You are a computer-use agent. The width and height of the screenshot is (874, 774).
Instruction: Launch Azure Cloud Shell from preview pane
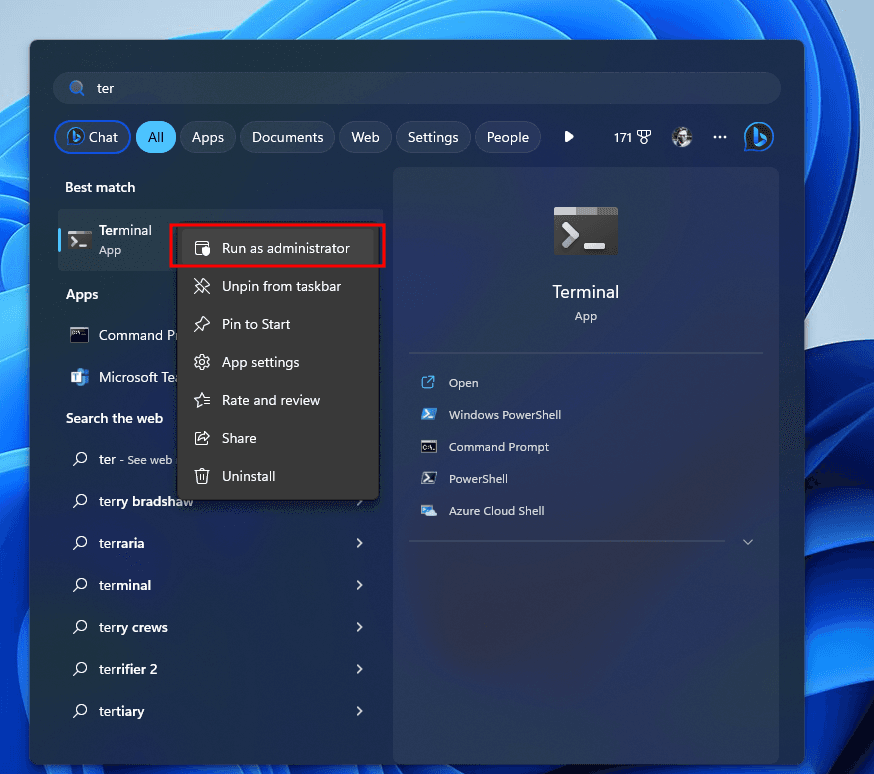pyautogui.click(x=585, y=510)
